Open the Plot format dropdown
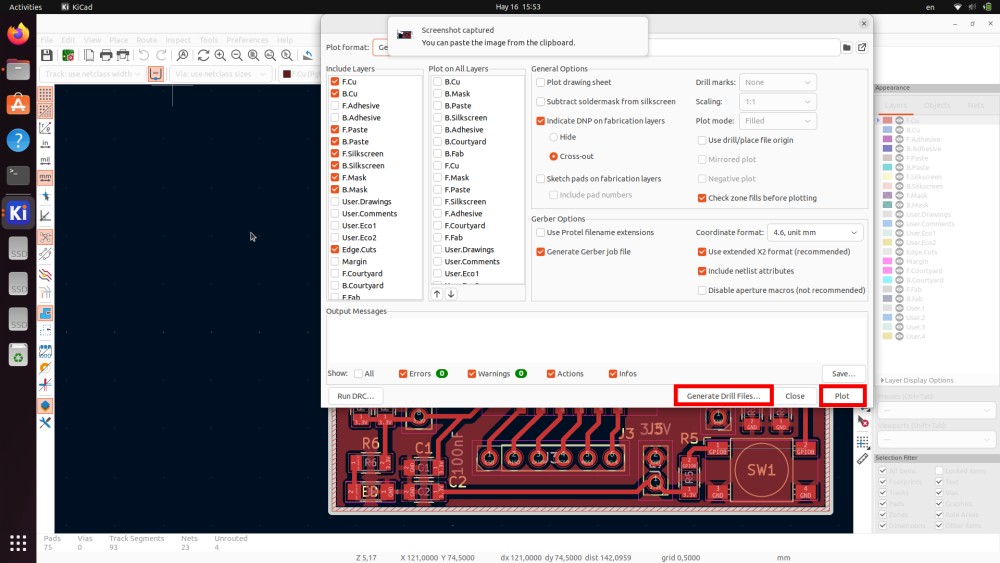1000x563 pixels. (x=381, y=47)
